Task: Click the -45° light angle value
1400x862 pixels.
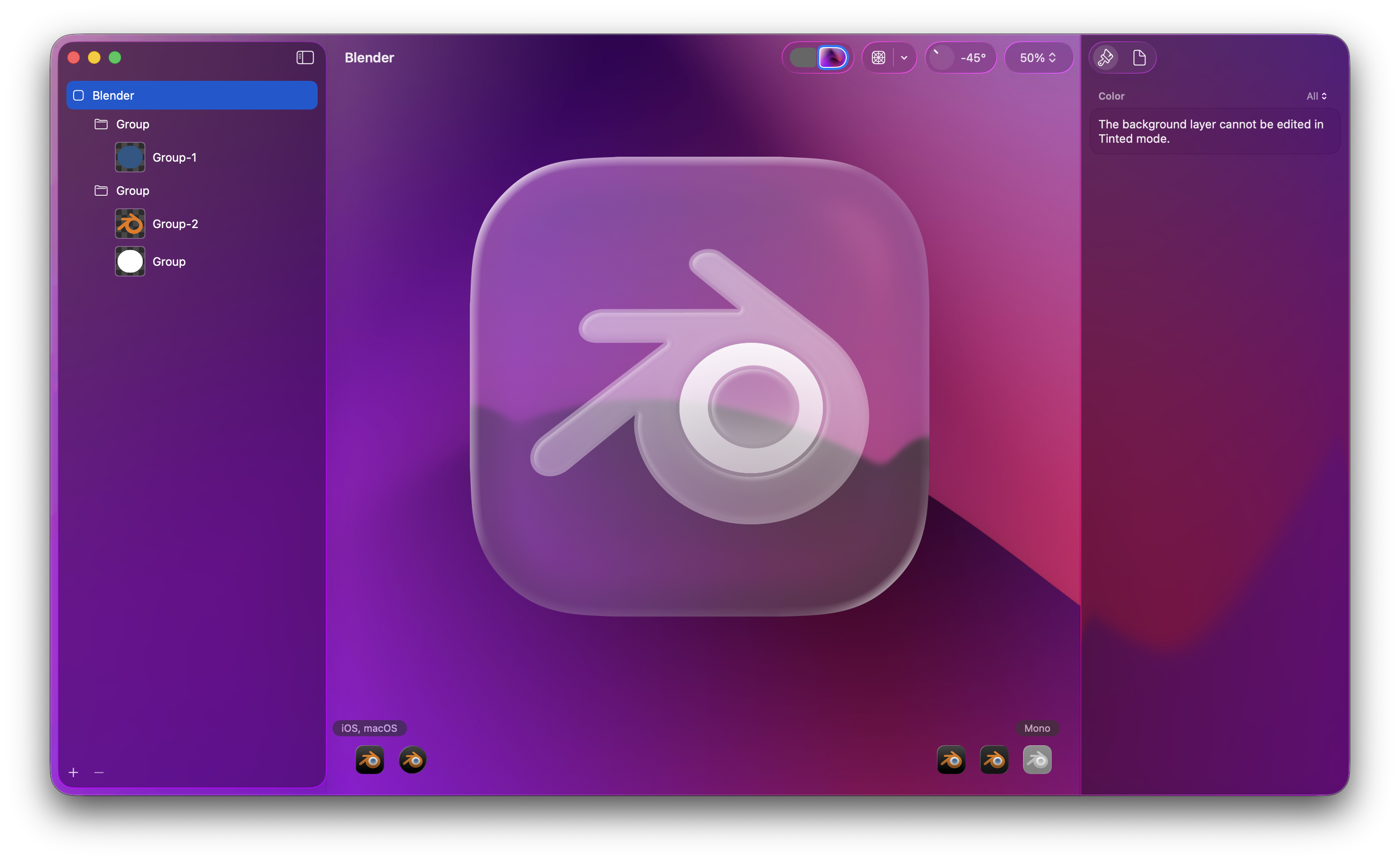Action: [x=973, y=57]
